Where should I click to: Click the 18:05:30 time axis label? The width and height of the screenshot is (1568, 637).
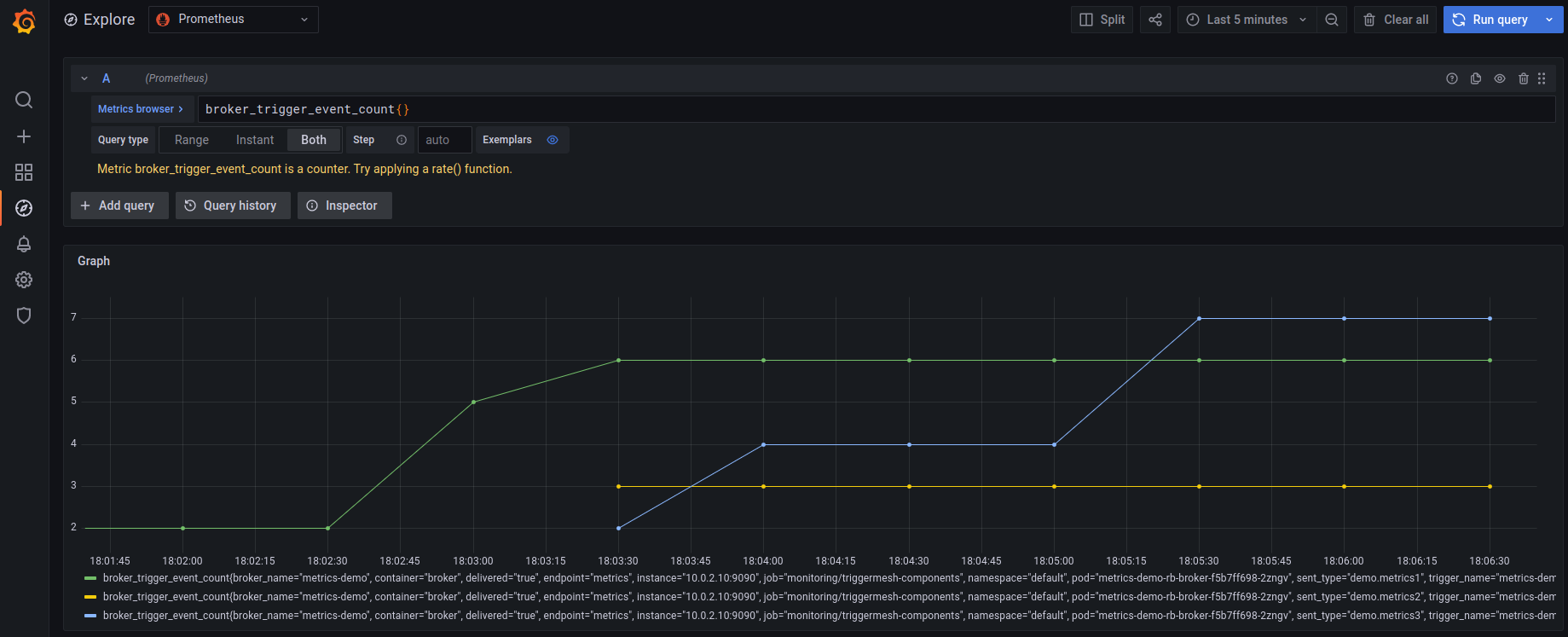pyautogui.click(x=1199, y=561)
